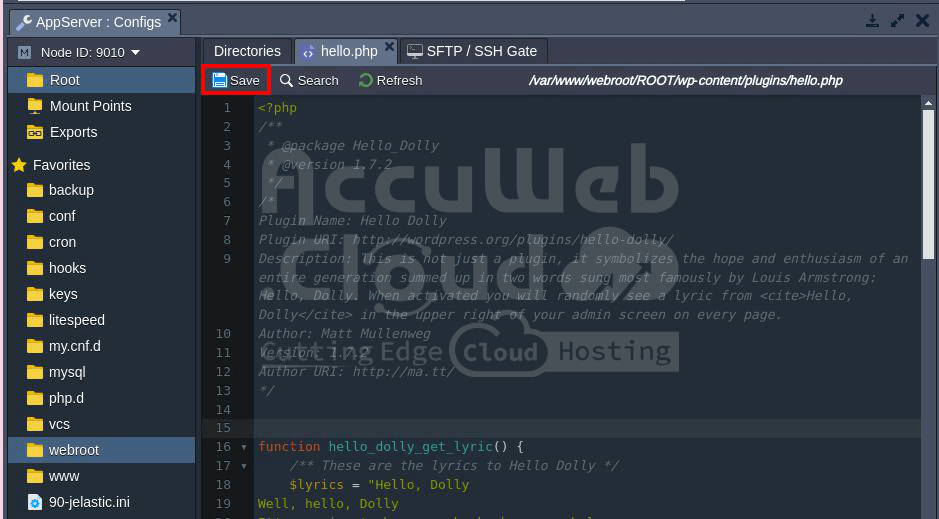Click the Save floppy disk icon
The height and width of the screenshot is (519, 939).
(219, 80)
